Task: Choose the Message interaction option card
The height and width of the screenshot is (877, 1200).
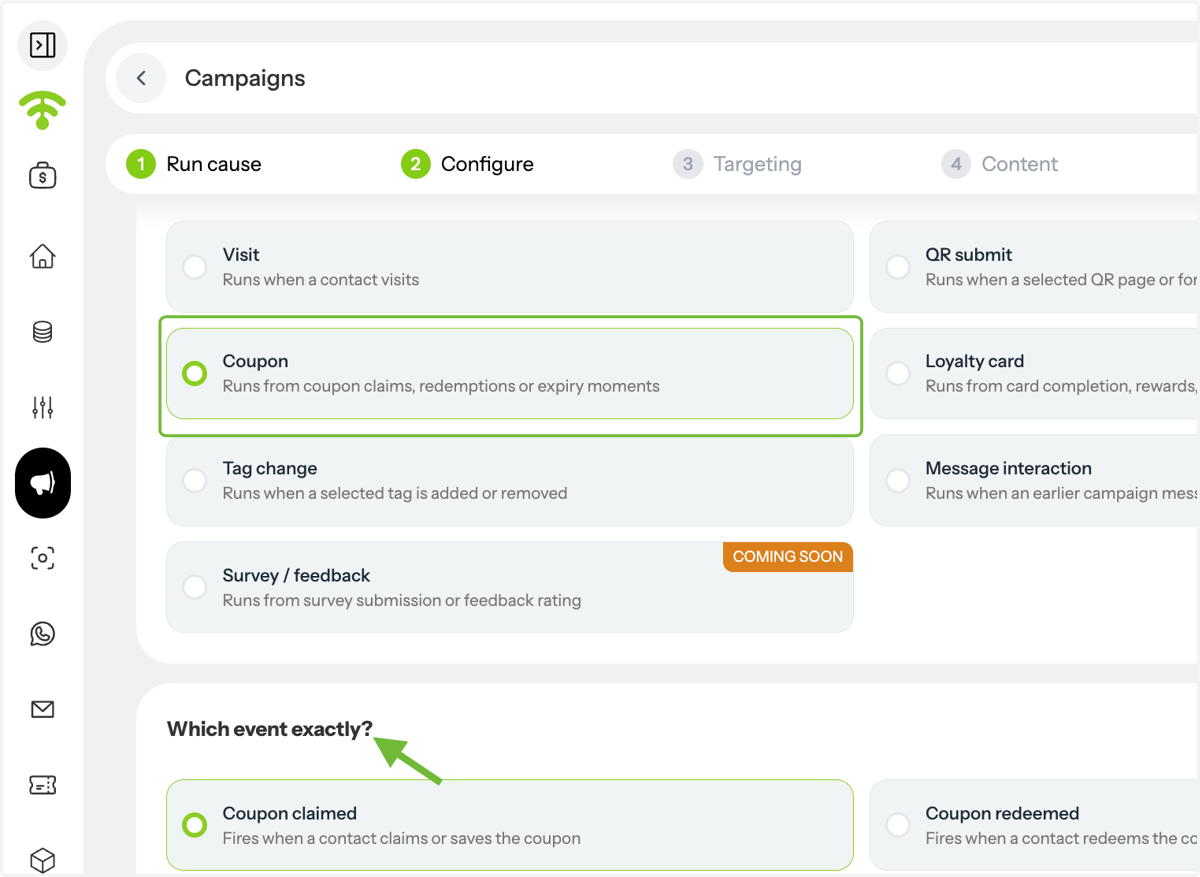Action: pos(1035,481)
